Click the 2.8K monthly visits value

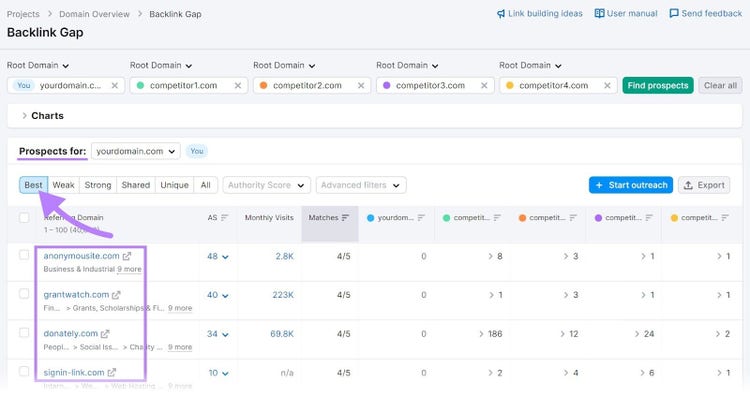[x=285, y=256]
